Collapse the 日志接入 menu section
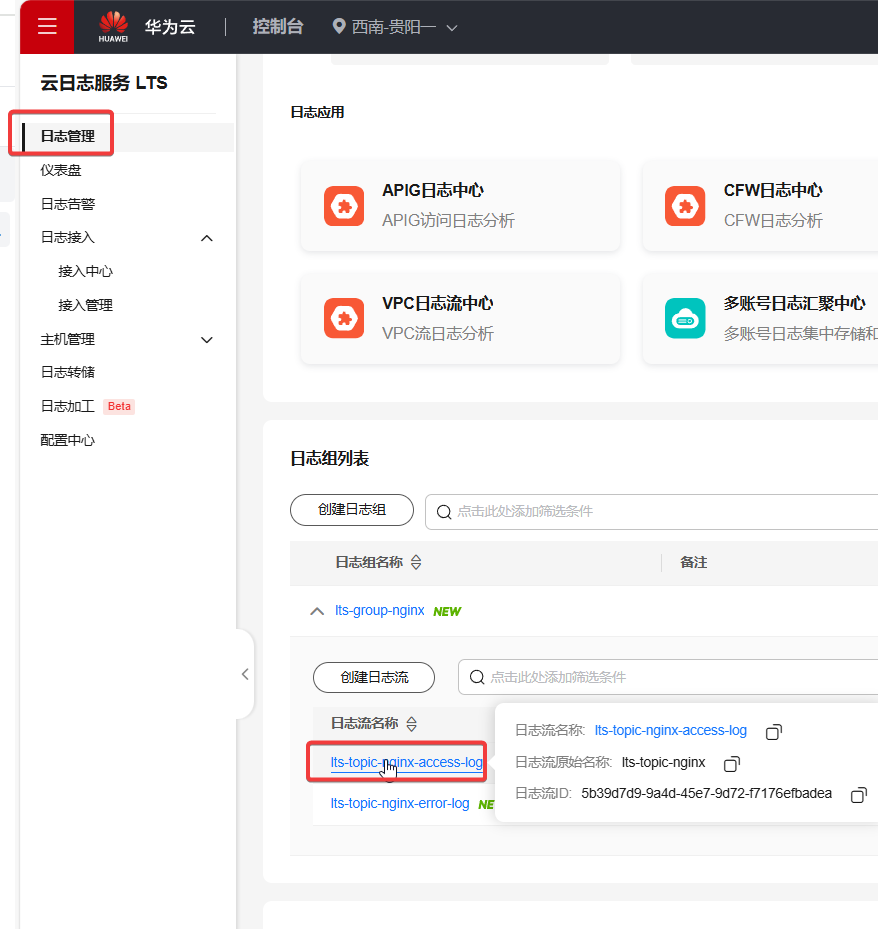Screen dimensions: 878x929 pyautogui.click(x=207, y=238)
